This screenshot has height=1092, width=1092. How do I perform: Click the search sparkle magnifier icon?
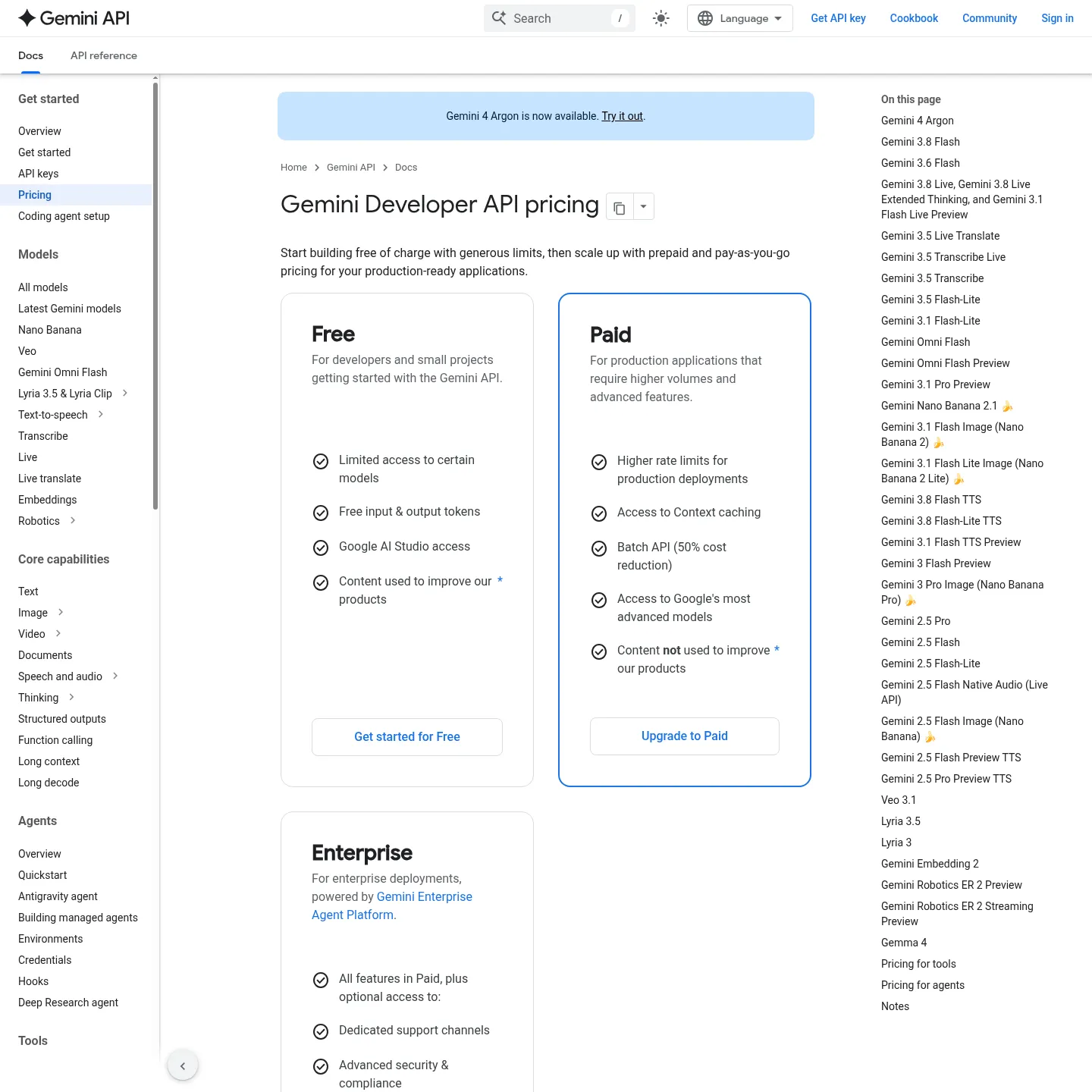coord(499,18)
